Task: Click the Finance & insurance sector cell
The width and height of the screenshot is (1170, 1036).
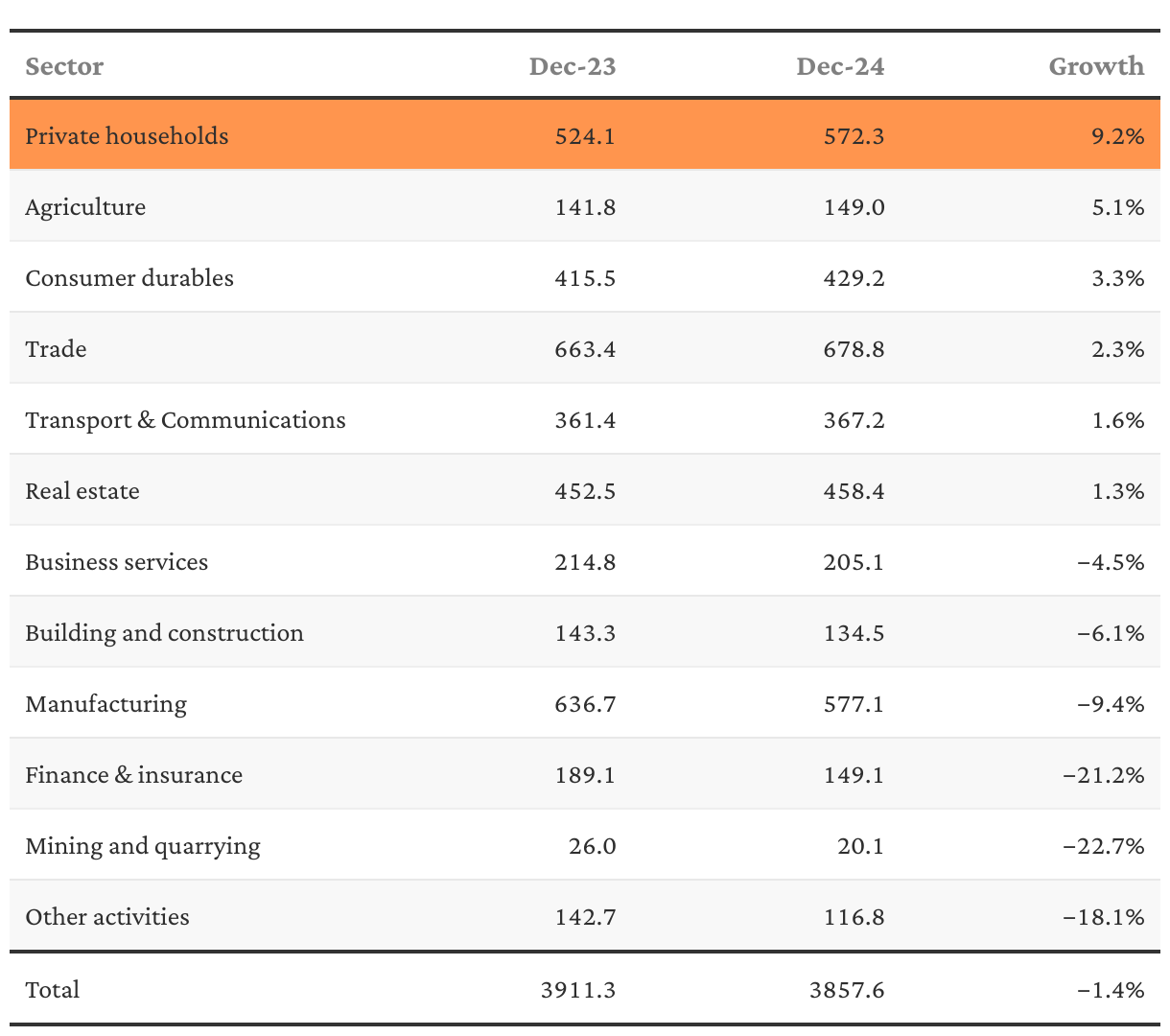Action: (133, 775)
